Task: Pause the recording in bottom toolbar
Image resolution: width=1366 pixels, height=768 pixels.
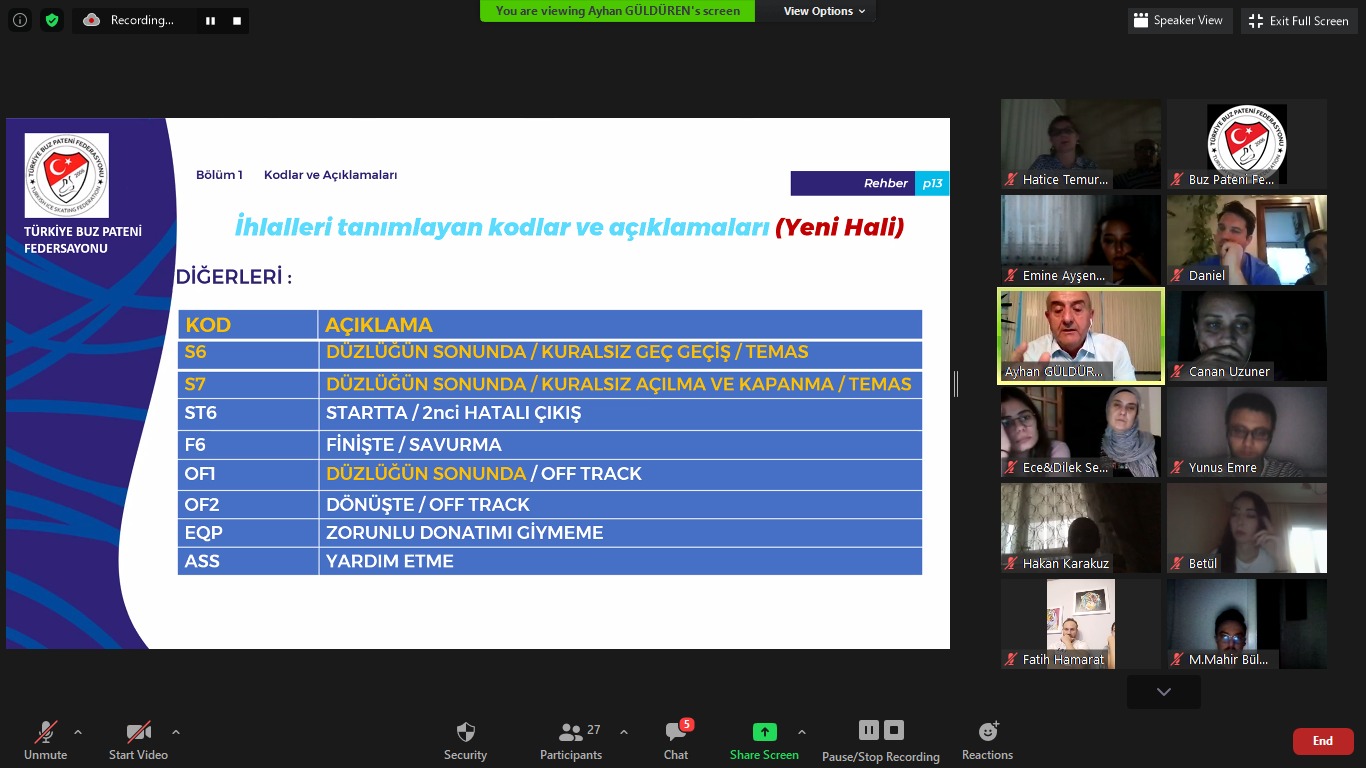Action: pyautogui.click(x=868, y=730)
